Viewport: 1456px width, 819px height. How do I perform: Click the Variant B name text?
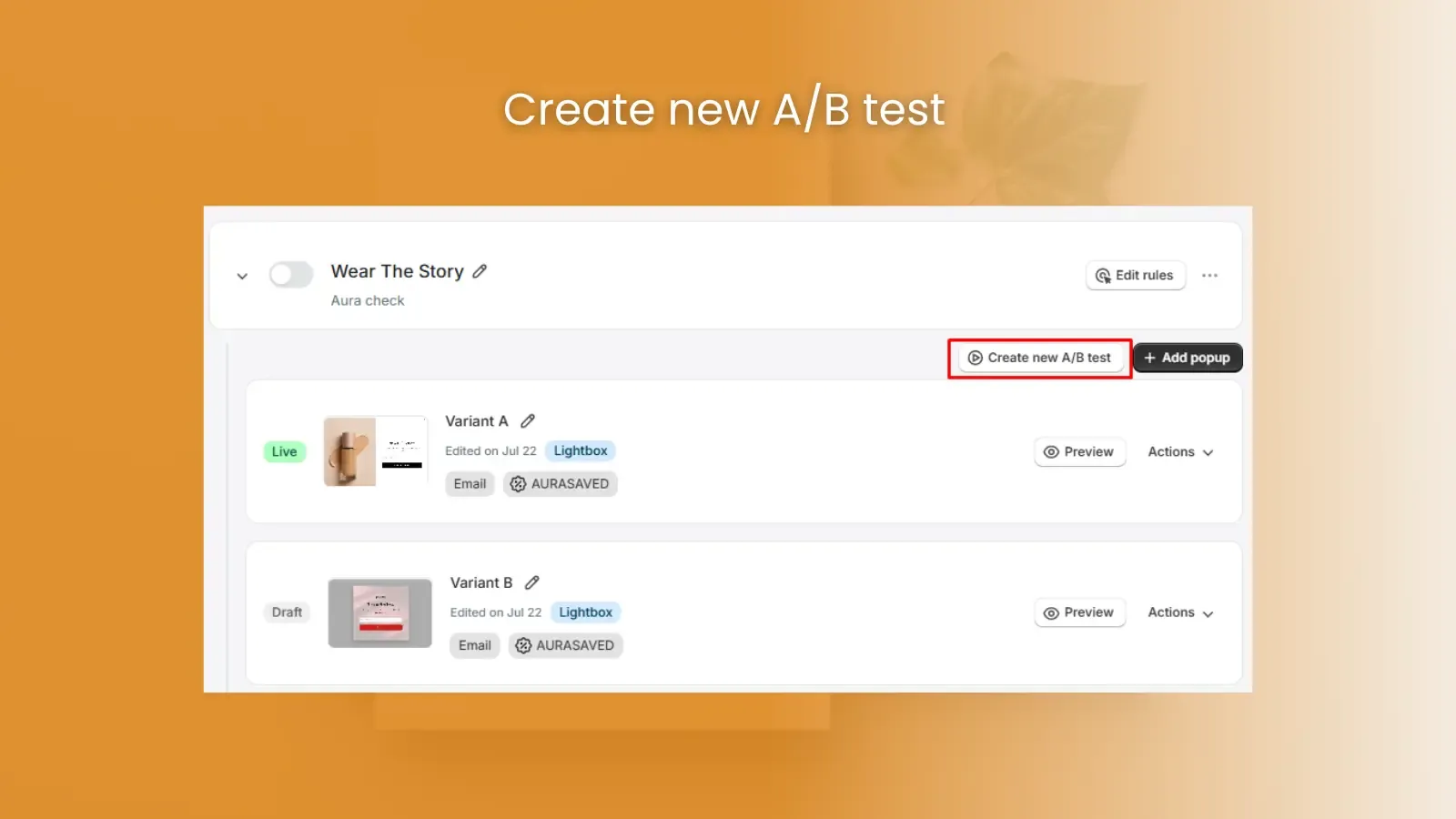pos(481,582)
